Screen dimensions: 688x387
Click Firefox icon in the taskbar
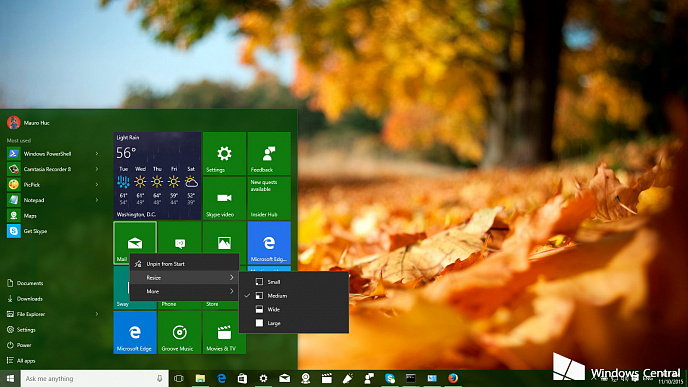point(453,378)
